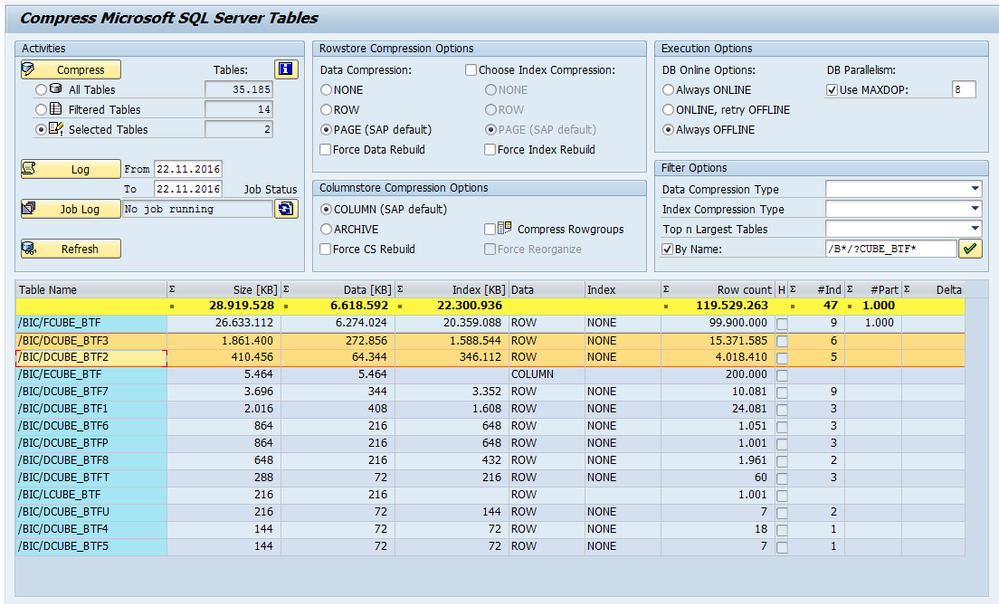Viewport: 999px width, 604px height.
Task: Click the MAXDOP value field
Action: [964, 89]
